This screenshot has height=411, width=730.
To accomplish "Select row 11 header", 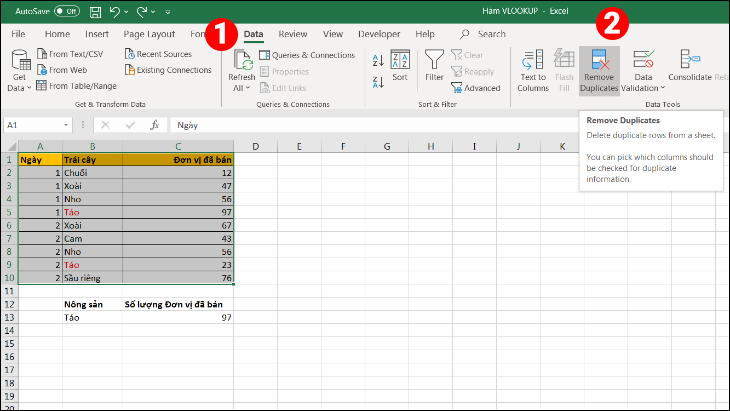I will [x=9, y=291].
